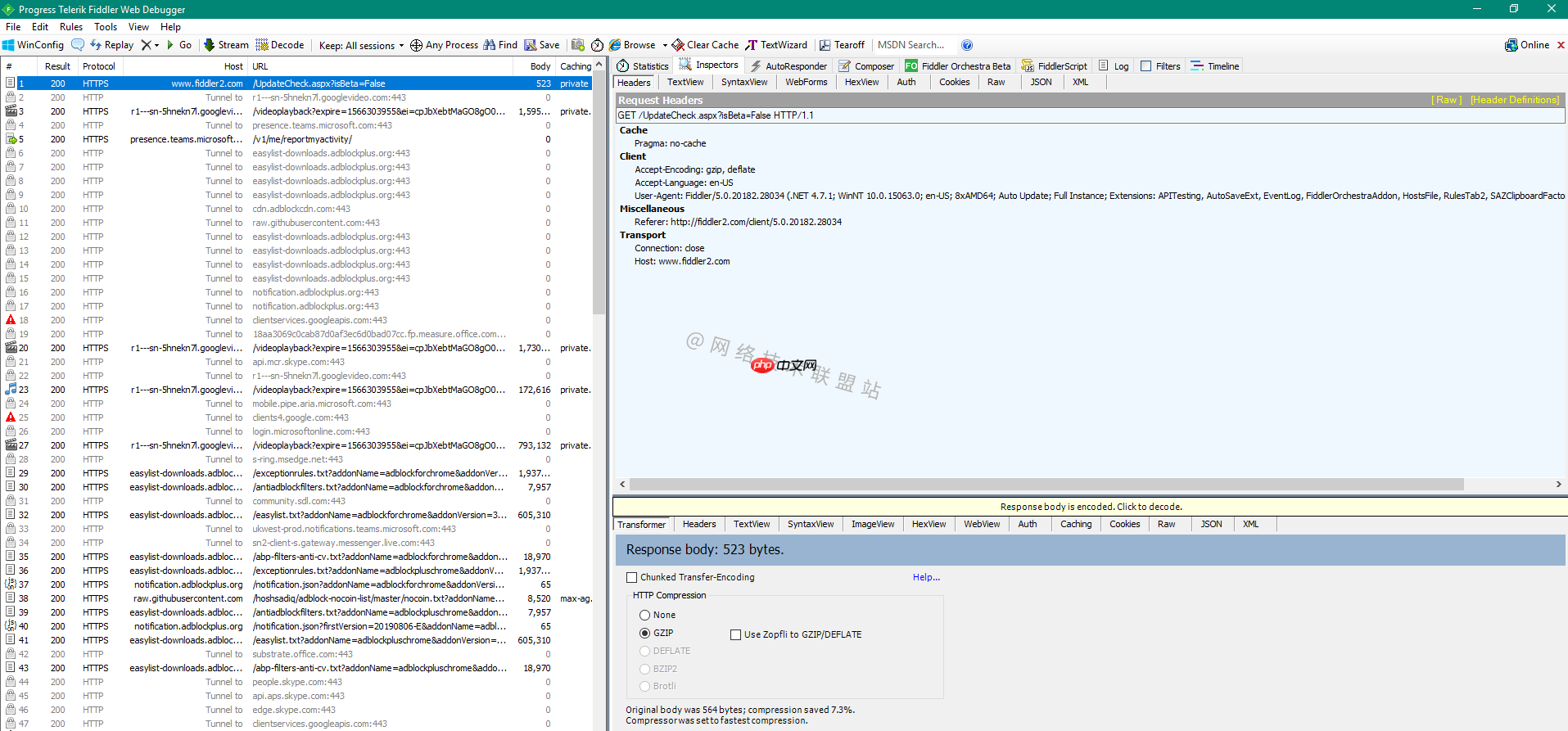1568x731 pixels.
Task: Expand the Remove (X) dropdown arrow
Action: point(156,46)
